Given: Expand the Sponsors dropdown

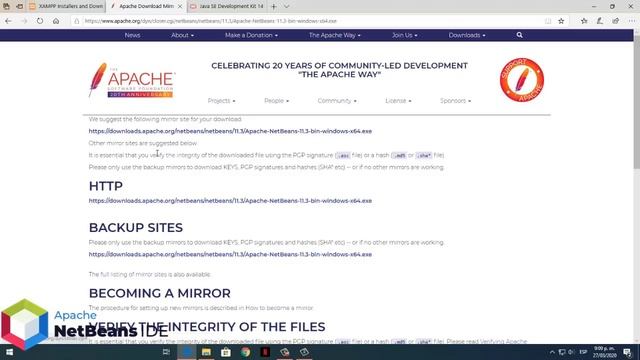Looking at the screenshot, I should tap(456, 101).
